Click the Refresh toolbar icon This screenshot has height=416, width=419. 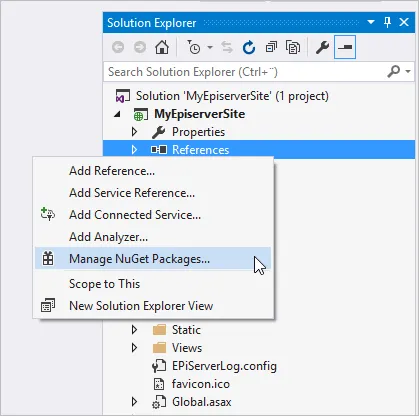pyautogui.click(x=249, y=47)
